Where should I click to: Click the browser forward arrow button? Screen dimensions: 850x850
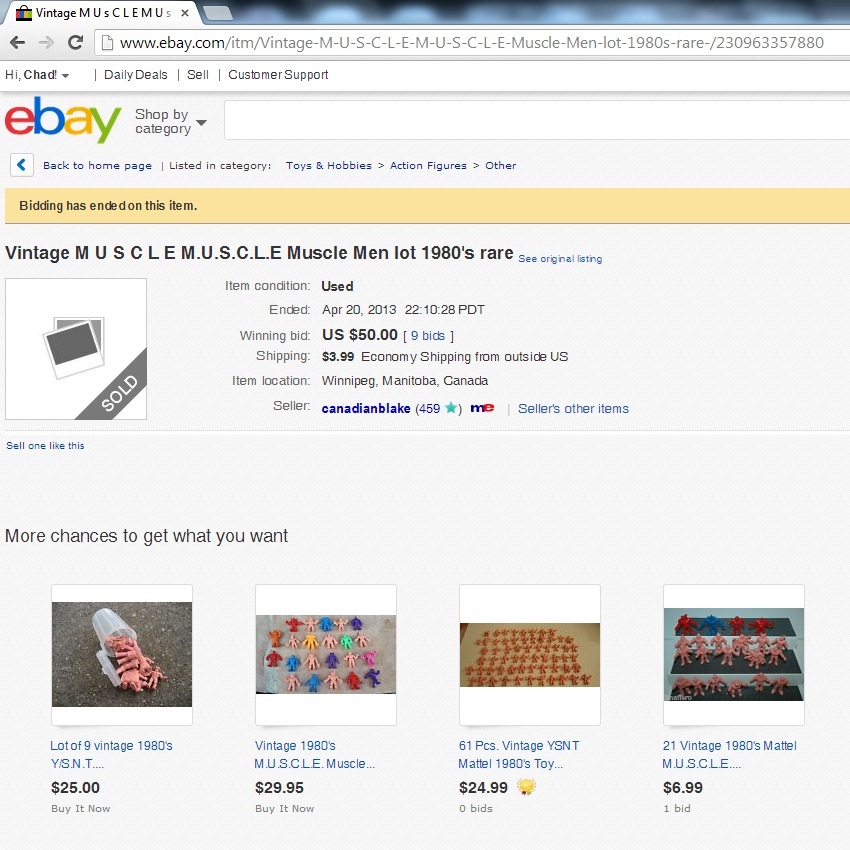(47, 42)
